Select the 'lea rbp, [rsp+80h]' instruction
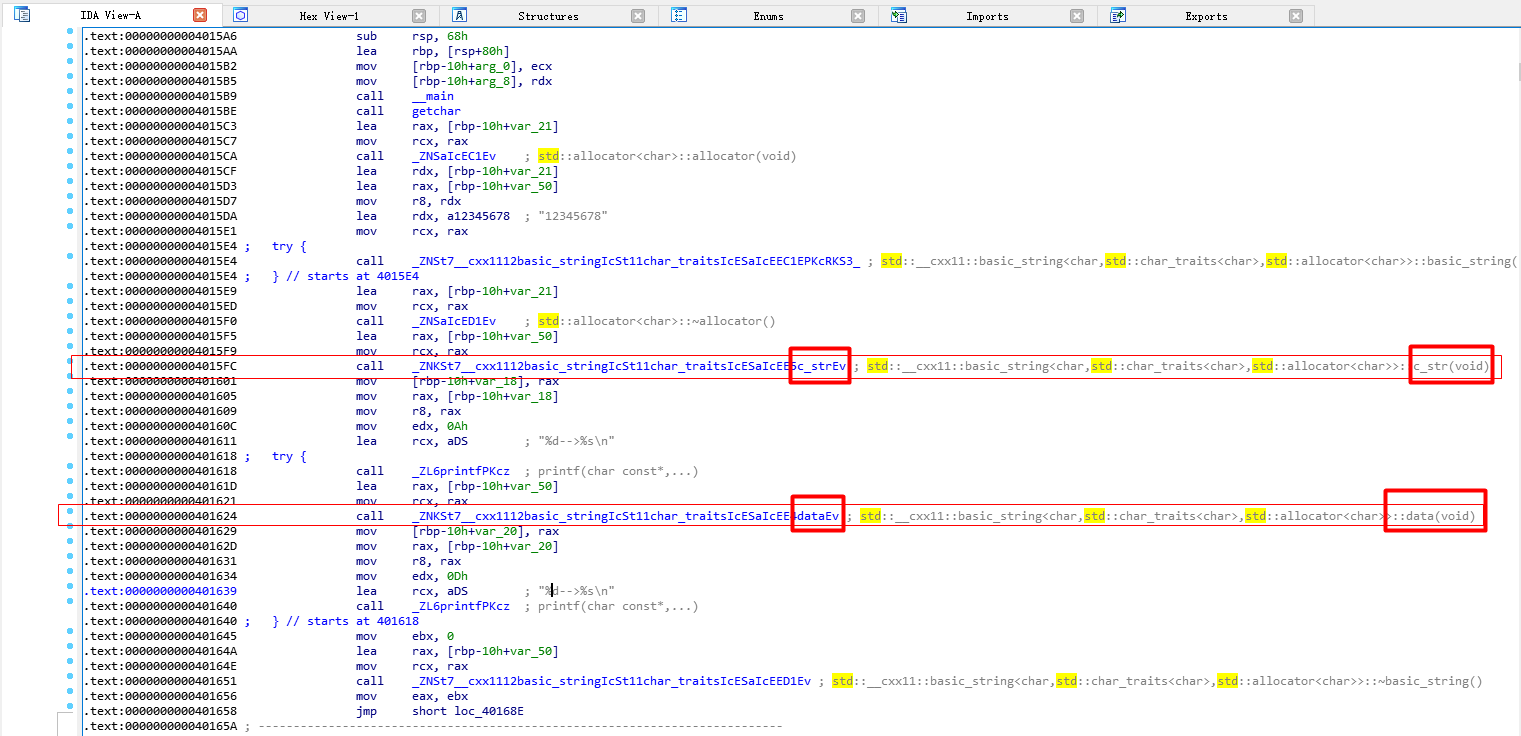The width and height of the screenshot is (1521, 736). click(433, 51)
